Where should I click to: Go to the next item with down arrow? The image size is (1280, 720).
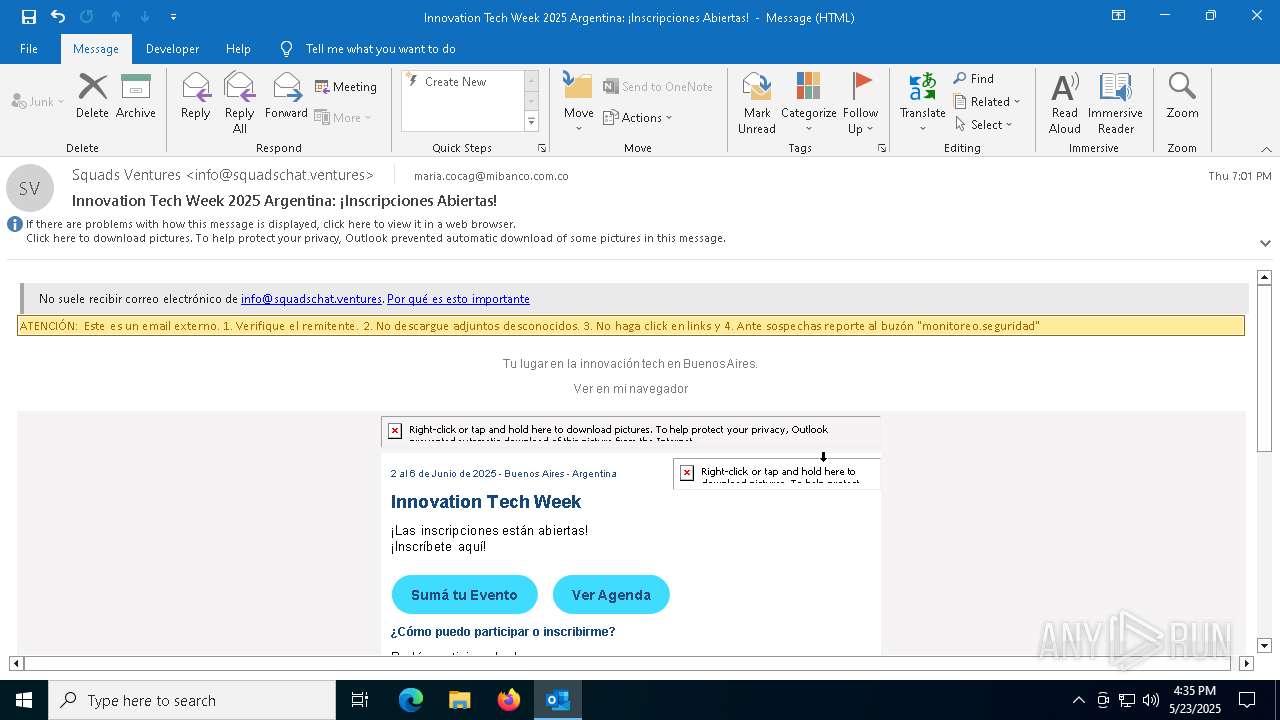click(145, 17)
